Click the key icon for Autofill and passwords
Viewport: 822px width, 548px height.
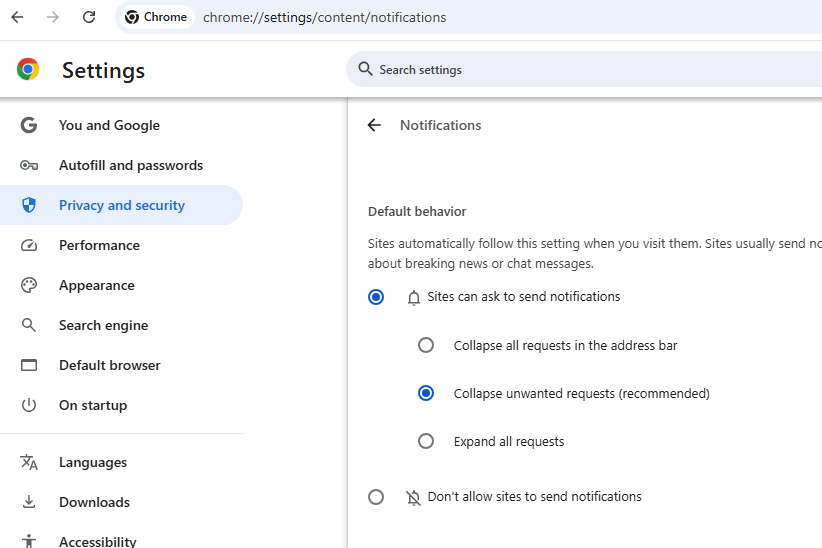(29, 165)
